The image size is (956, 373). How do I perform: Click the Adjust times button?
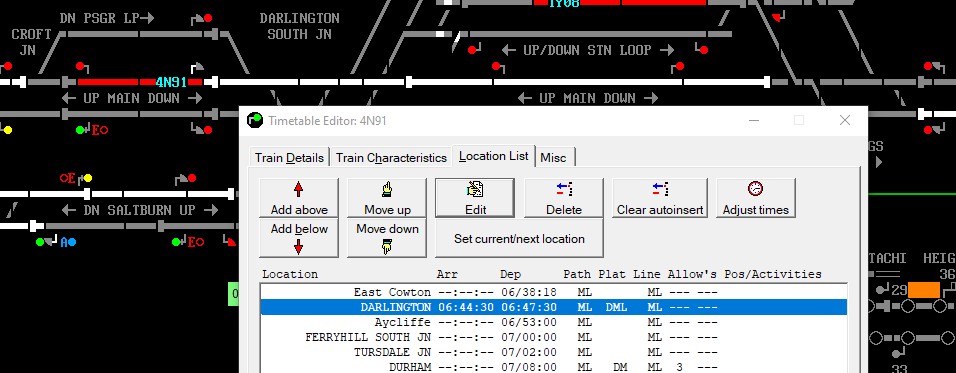[x=755, y=198]
